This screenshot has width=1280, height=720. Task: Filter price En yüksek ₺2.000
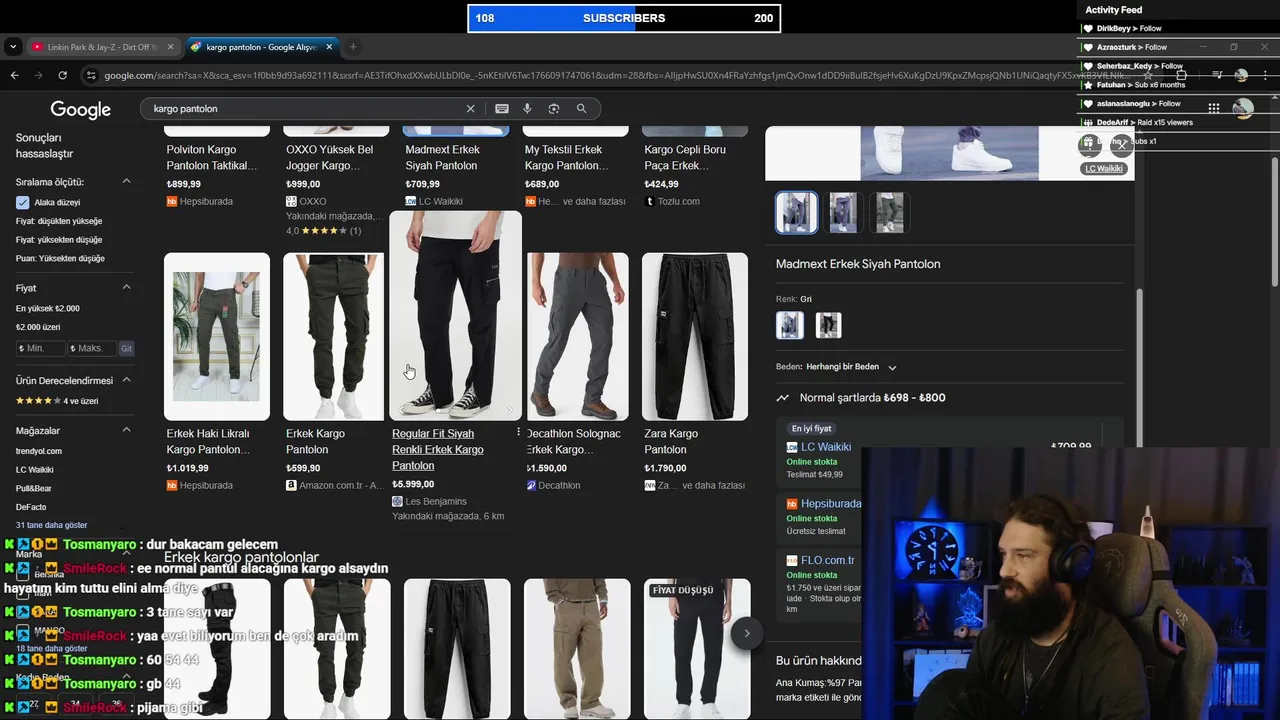coord(48,308)
